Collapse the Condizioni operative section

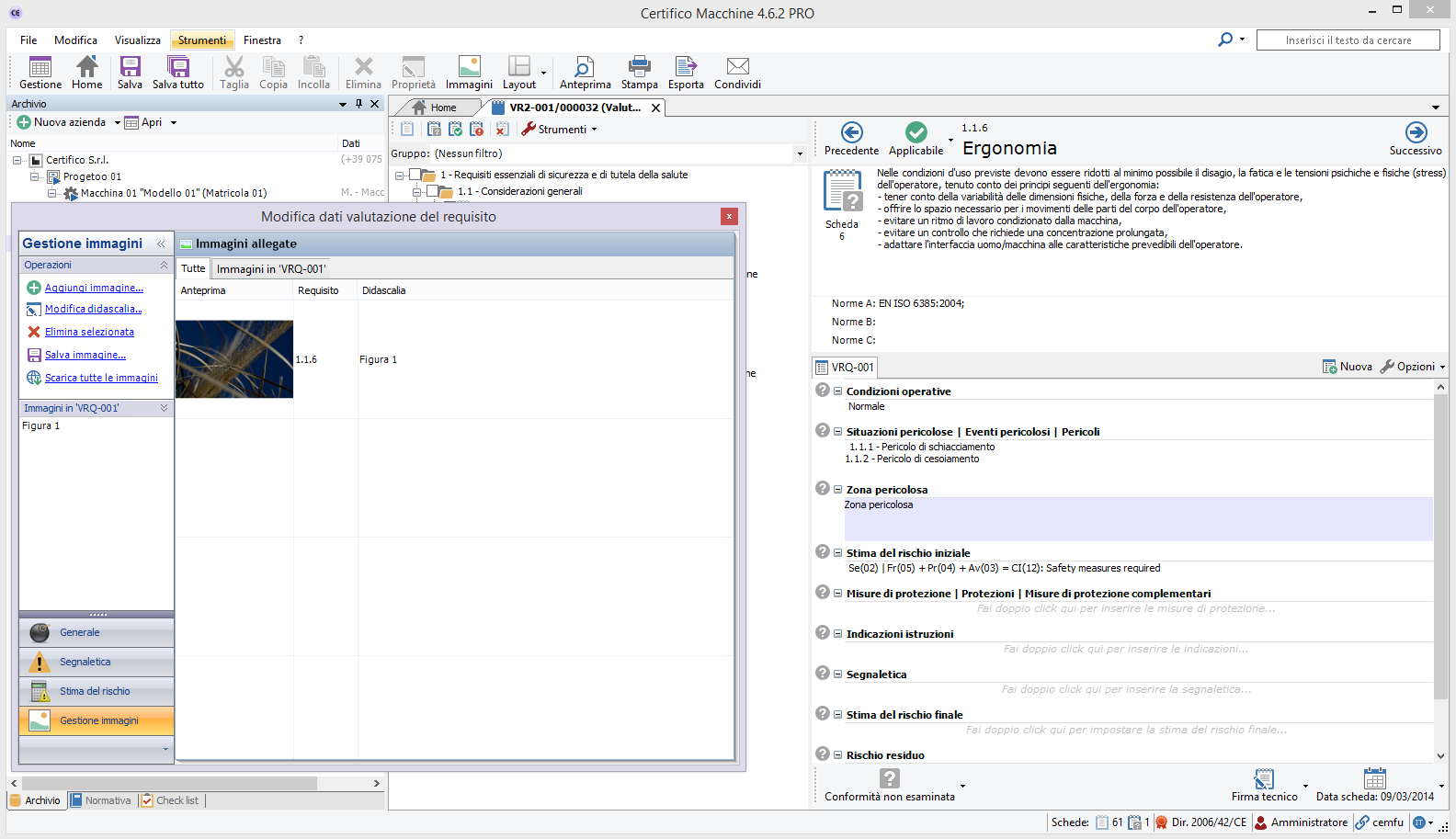[837, 391]
